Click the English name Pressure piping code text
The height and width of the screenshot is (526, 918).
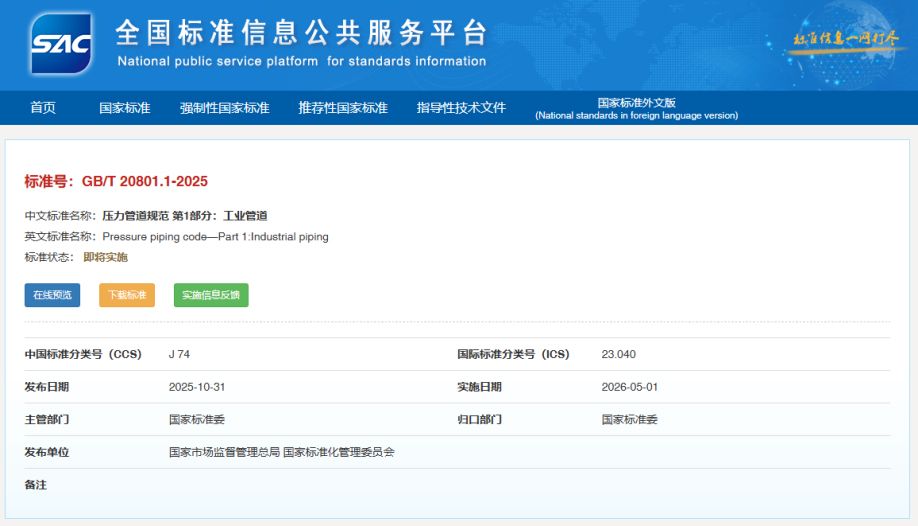[x=215, y=237]
